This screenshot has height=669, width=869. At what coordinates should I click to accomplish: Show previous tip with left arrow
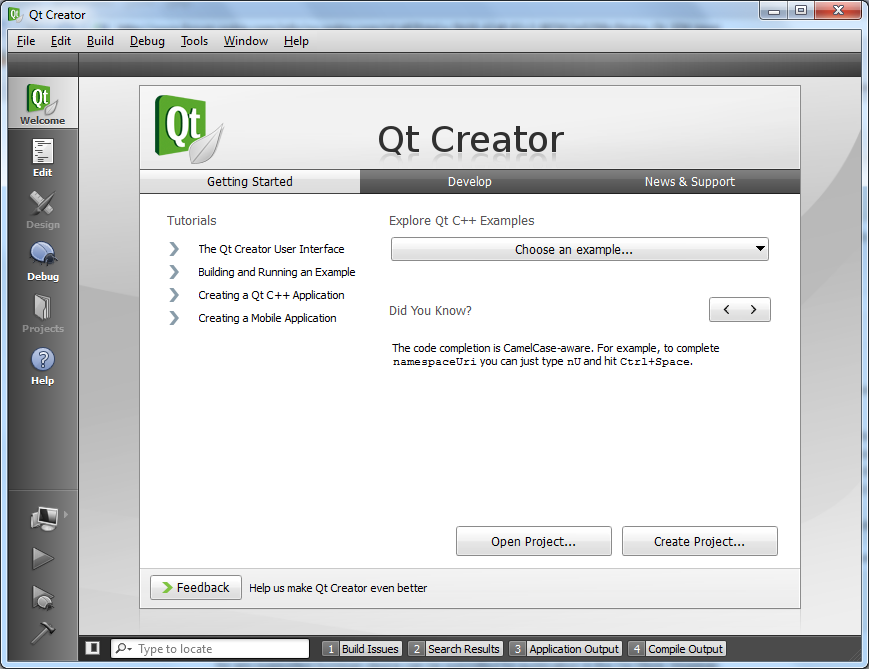click(x=726, y=309)
